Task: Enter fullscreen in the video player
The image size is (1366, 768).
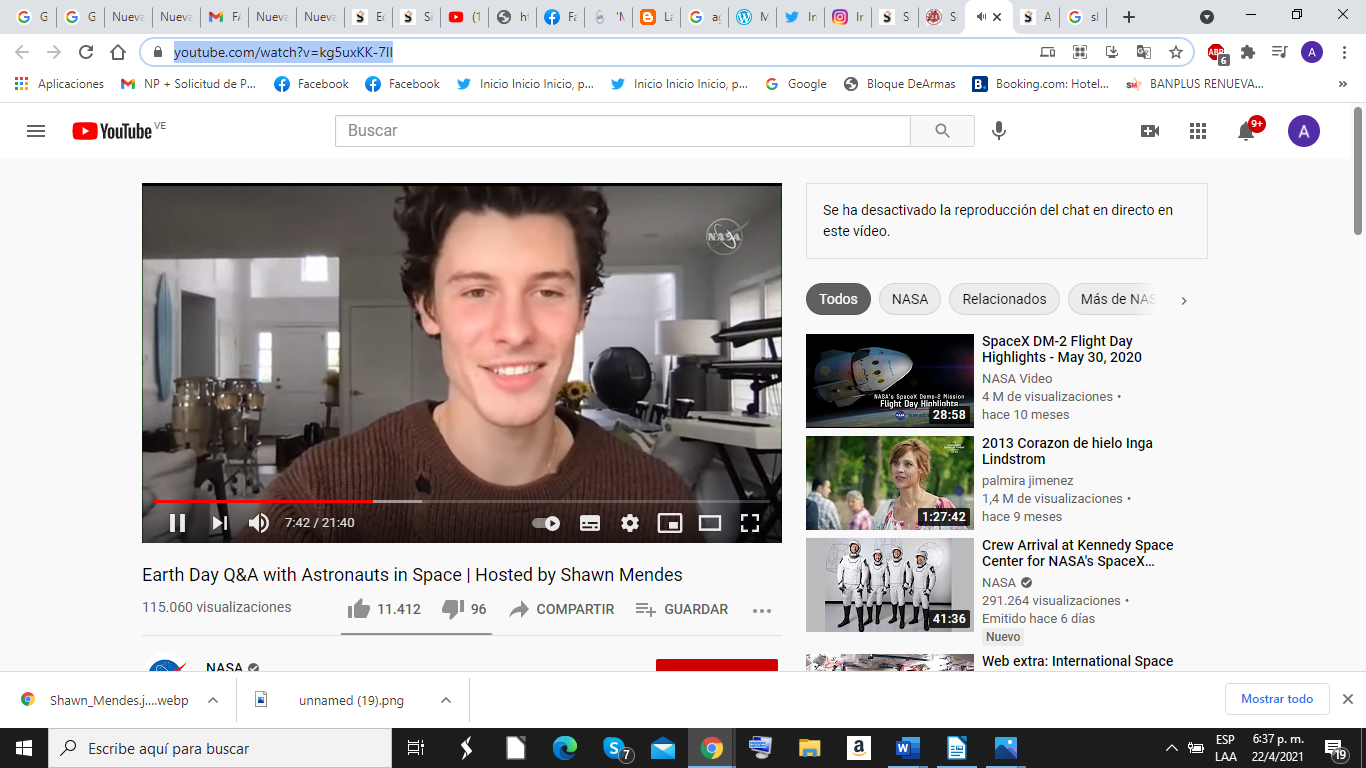Action: pos(749,522)
